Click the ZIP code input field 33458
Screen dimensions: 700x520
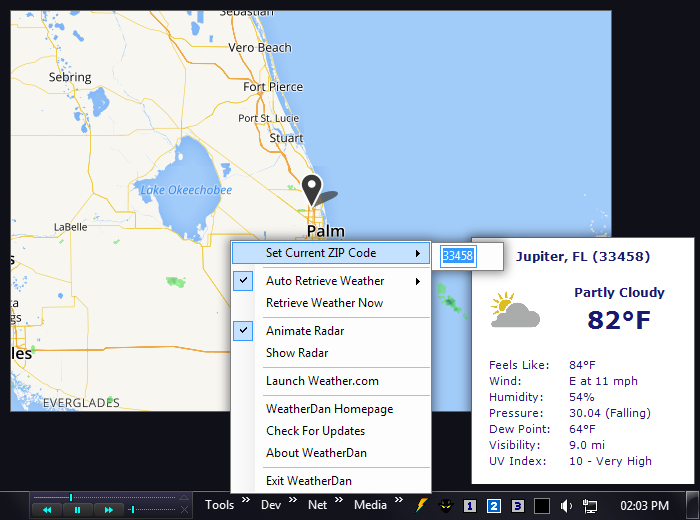tap(458, 256)
